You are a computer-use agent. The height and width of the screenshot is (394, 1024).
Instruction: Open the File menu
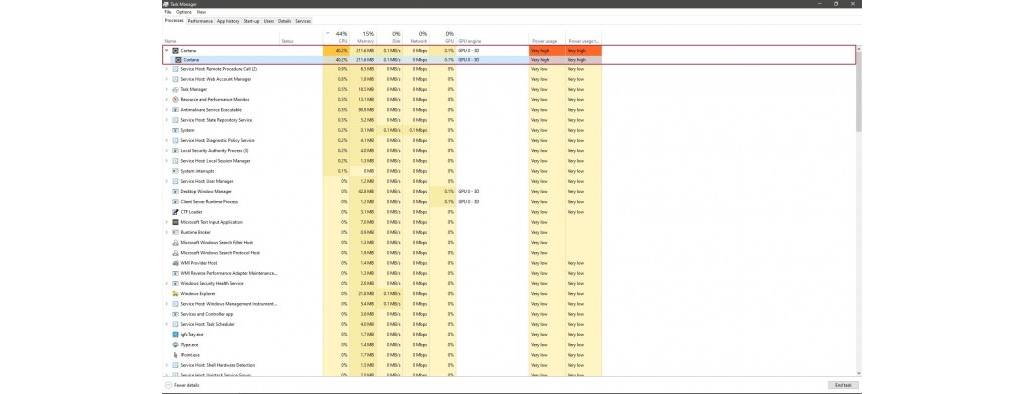[x=168, y=12]
